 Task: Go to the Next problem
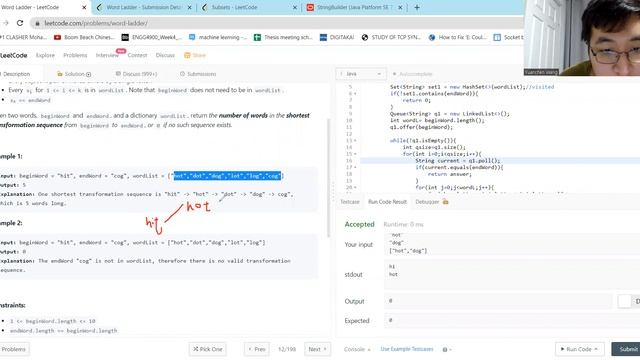coord(317,349)
